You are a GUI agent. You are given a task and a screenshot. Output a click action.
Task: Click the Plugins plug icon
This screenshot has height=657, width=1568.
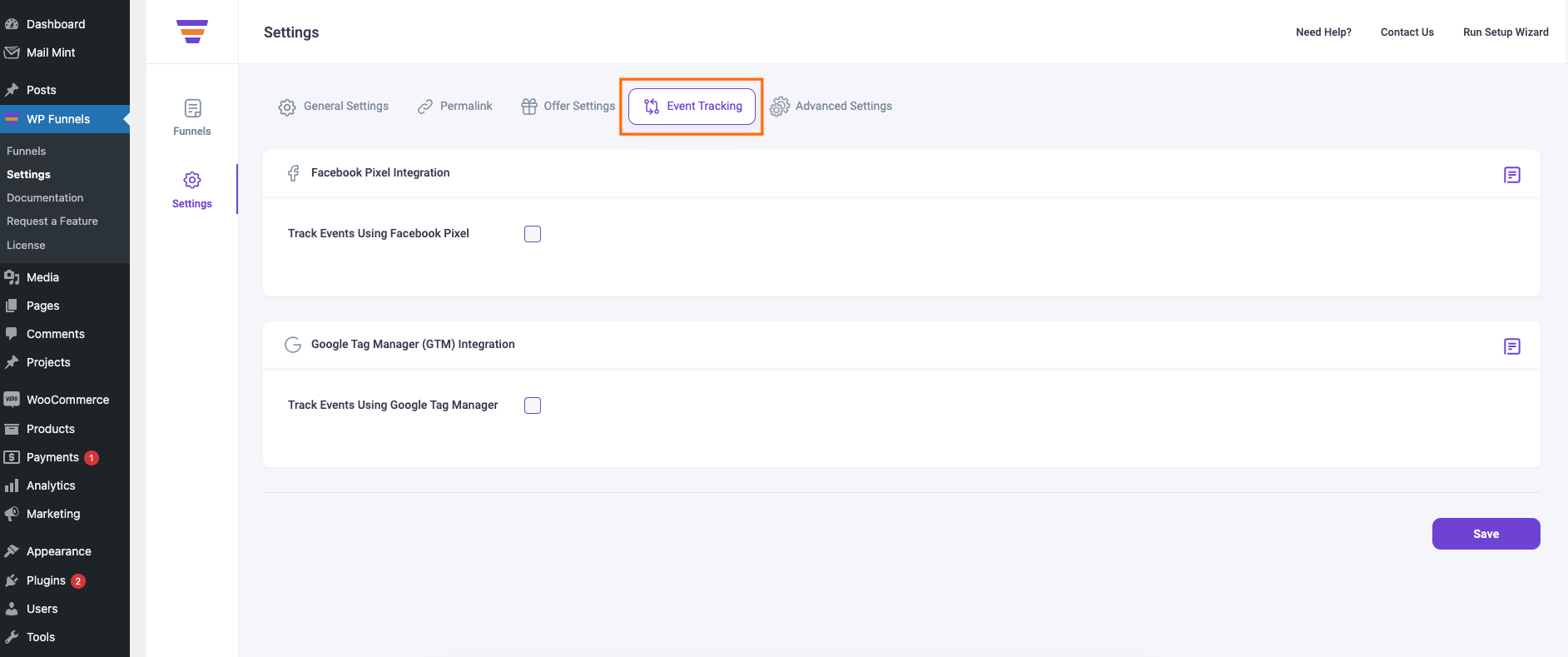click(12, 580)
